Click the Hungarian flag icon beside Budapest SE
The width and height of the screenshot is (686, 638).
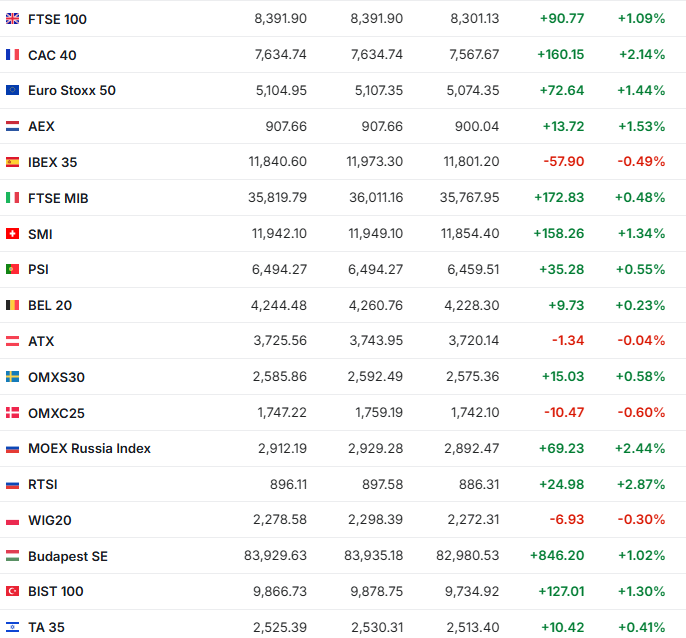pyautogui.click(x=12, y=556)
